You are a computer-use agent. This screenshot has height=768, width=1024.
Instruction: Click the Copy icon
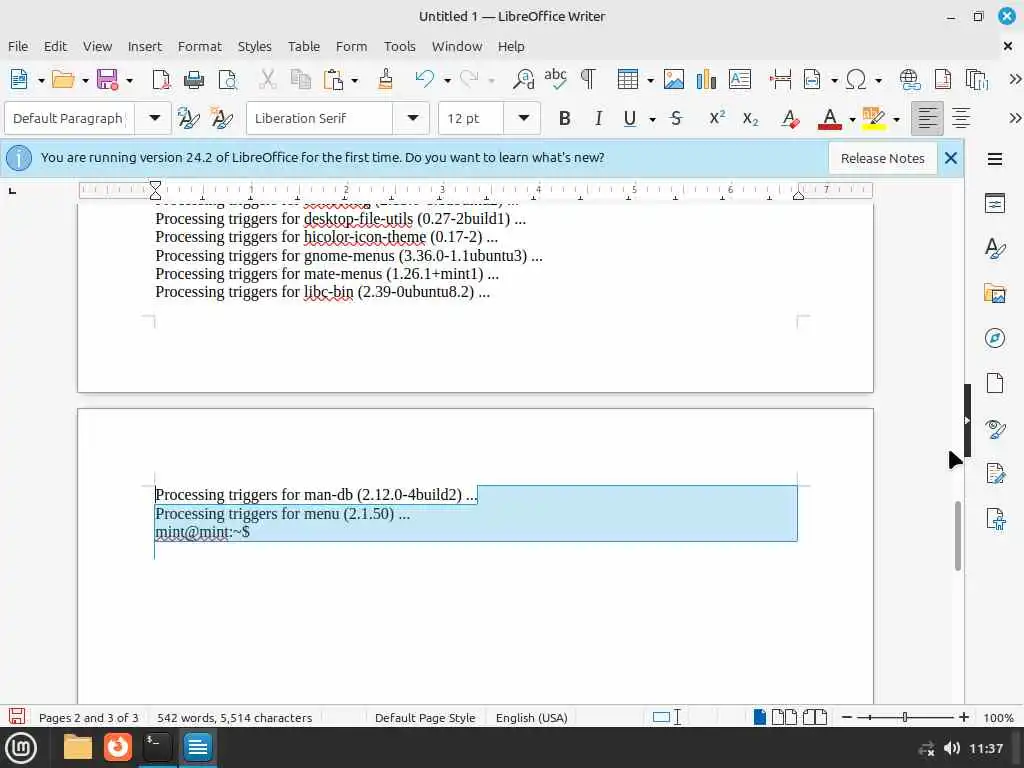pos(300,79)
